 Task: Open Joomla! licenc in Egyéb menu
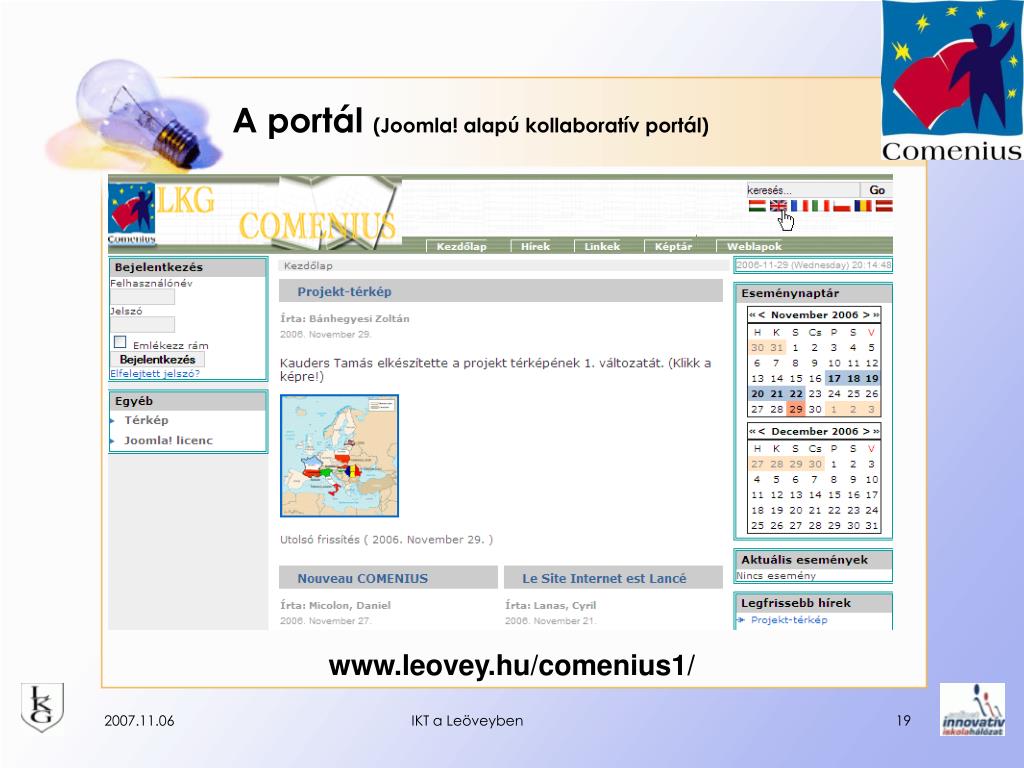pos(168,440)
